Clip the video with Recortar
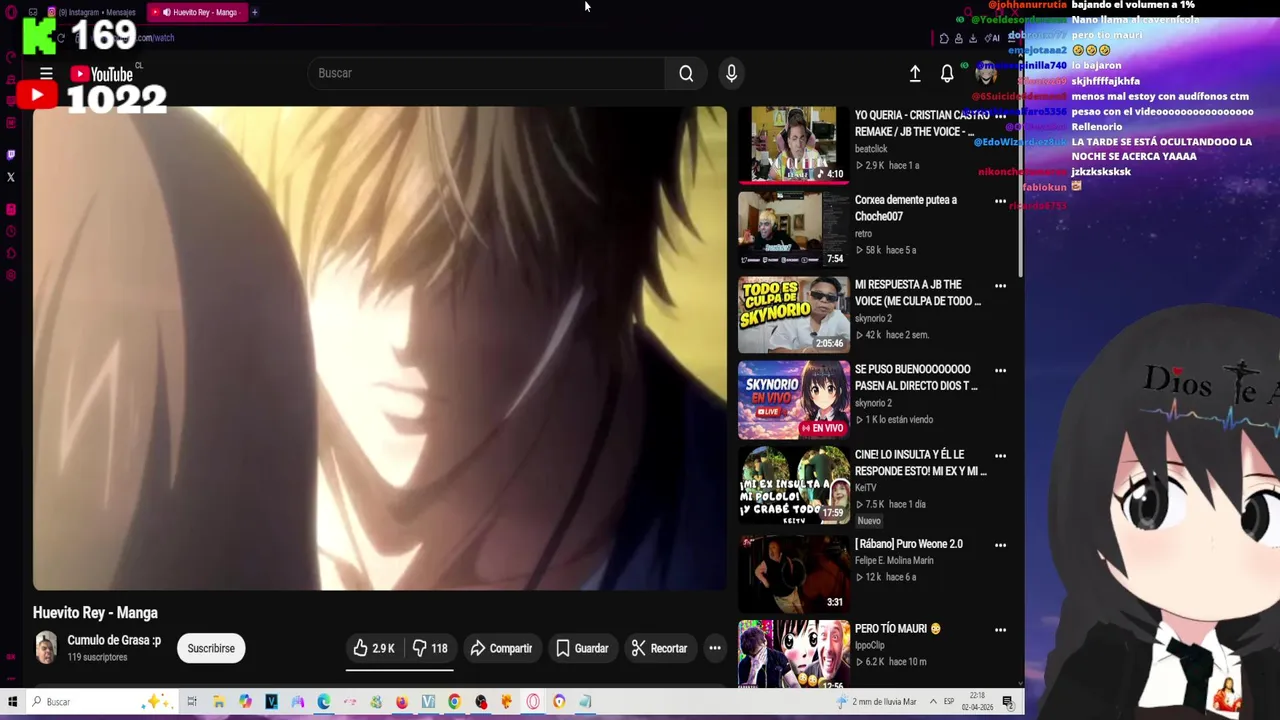 (659, 648)
